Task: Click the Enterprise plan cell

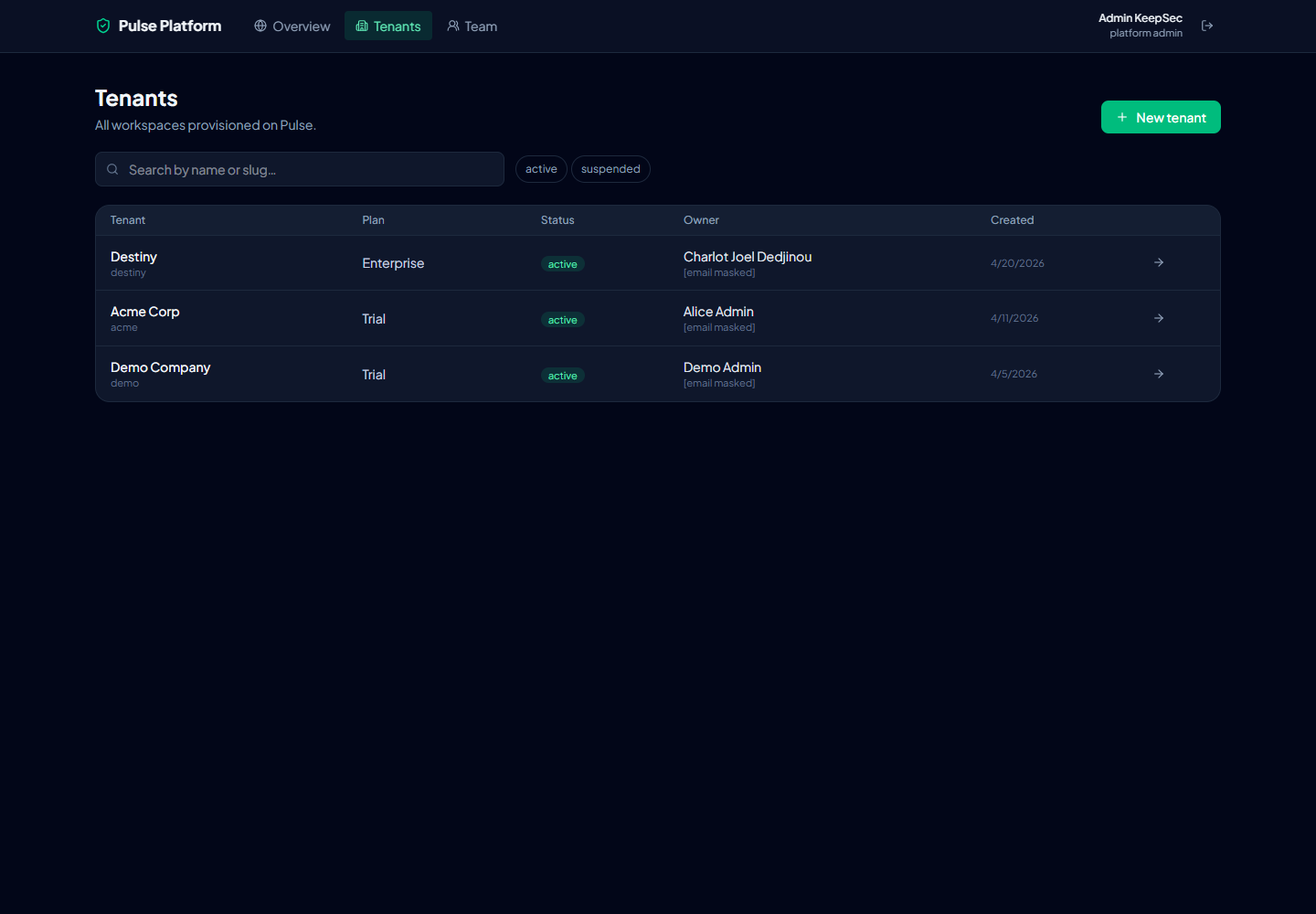Action: (393, 263)
